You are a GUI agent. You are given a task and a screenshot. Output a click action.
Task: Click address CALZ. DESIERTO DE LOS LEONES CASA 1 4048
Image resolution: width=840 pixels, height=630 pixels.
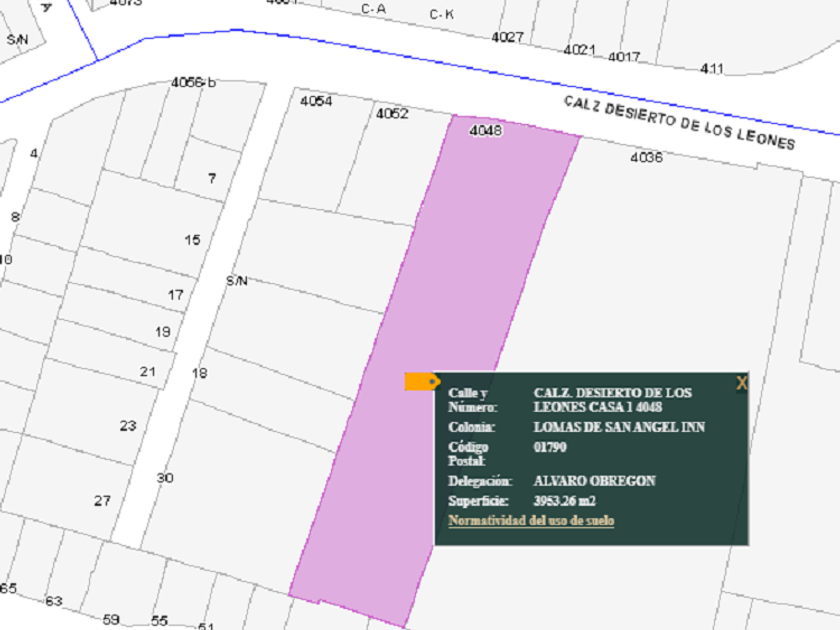(612, 400)
